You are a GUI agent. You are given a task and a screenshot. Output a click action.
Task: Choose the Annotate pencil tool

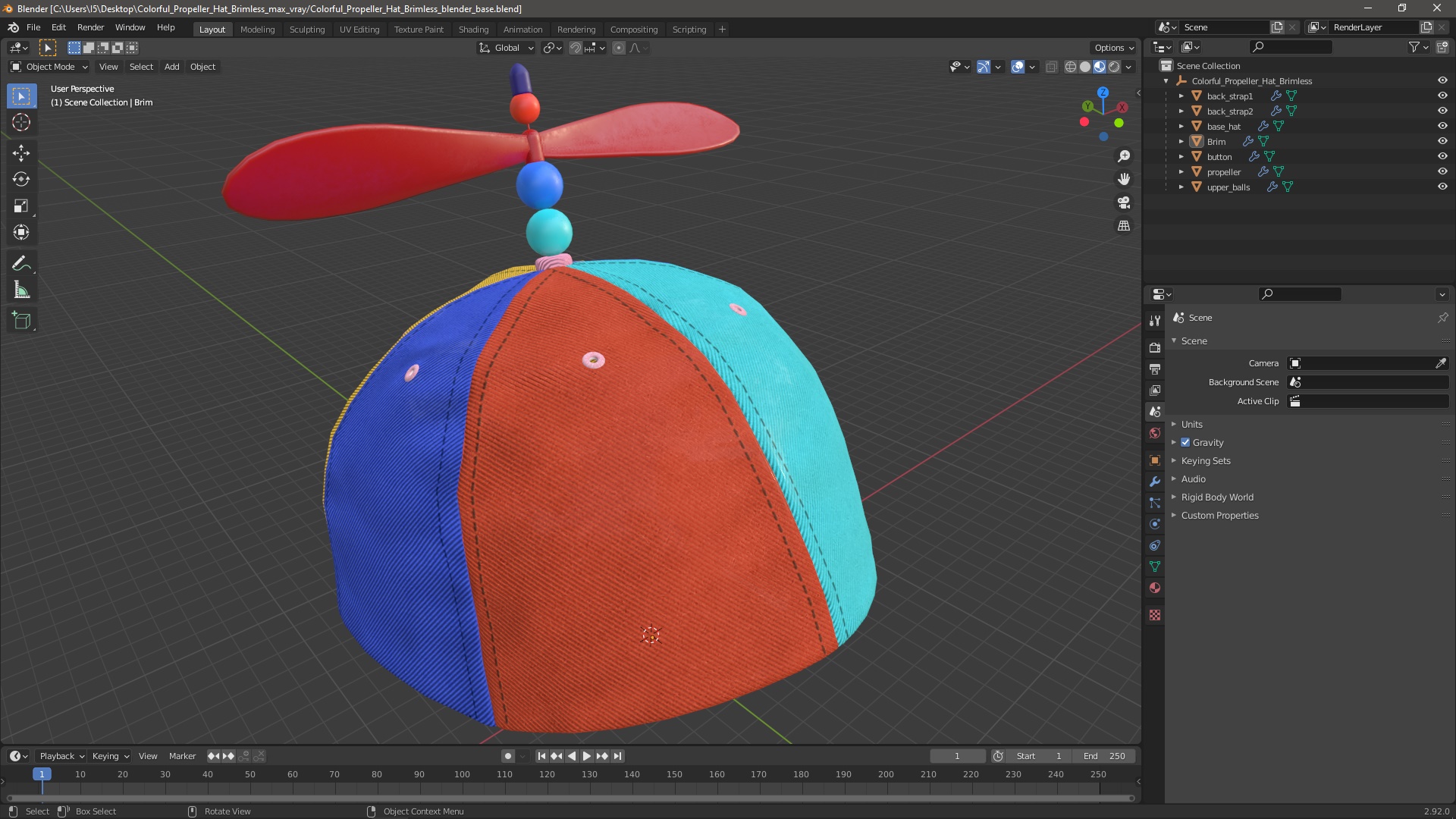pyautogui.click(x=20, y=263)
